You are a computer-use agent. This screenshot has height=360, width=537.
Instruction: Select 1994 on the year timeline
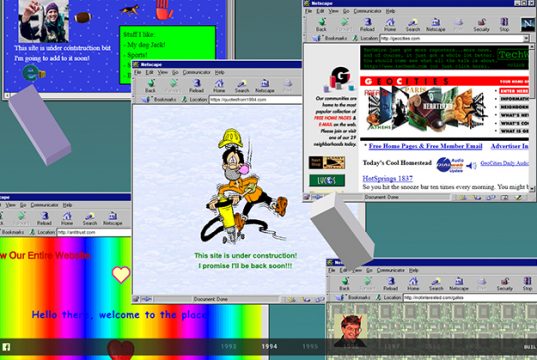click(x=270, y=347)
